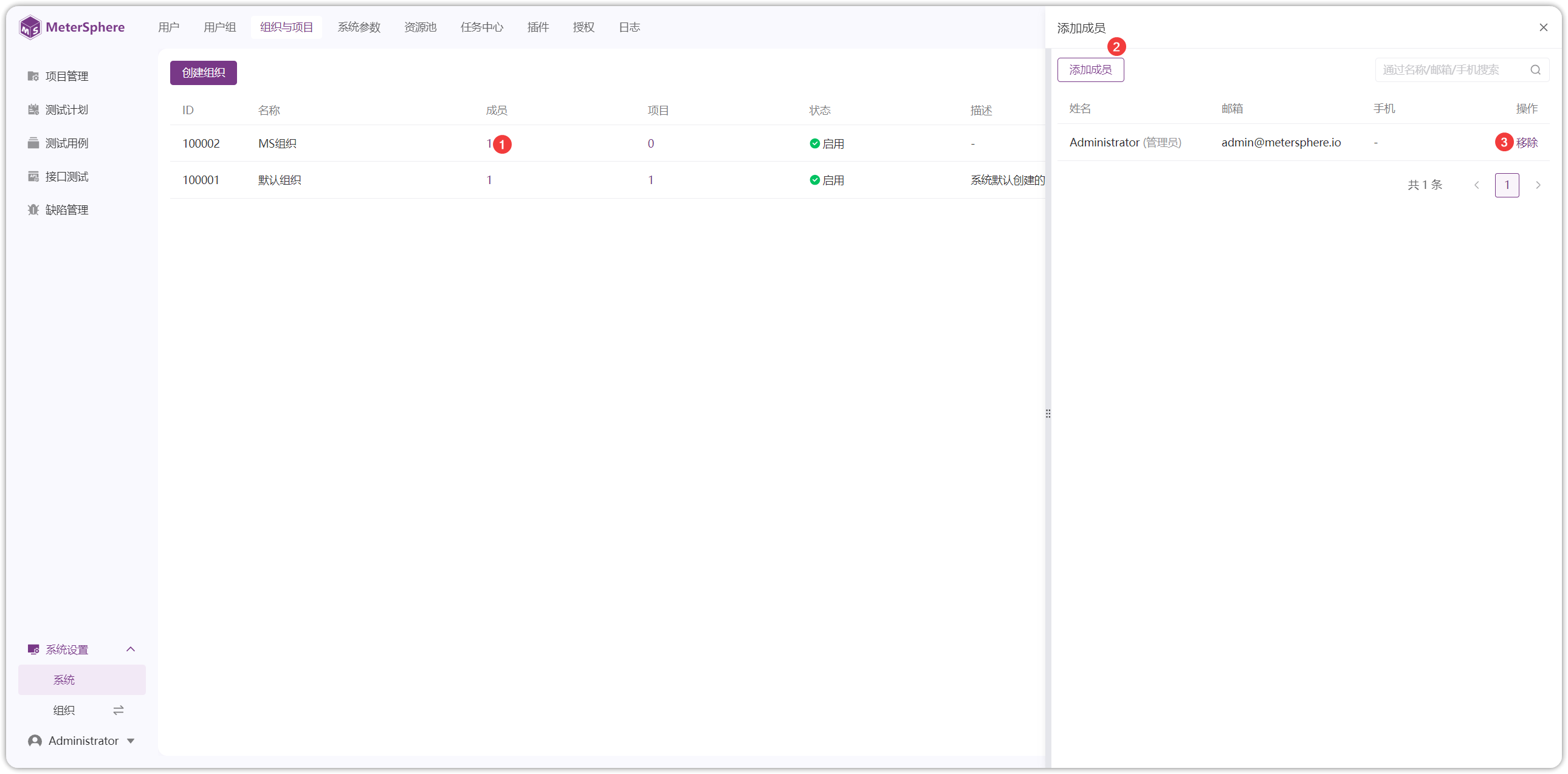Open the Administrator account dropdown arrow
This screenshot has height=774, width=1568.
[131, 741]
